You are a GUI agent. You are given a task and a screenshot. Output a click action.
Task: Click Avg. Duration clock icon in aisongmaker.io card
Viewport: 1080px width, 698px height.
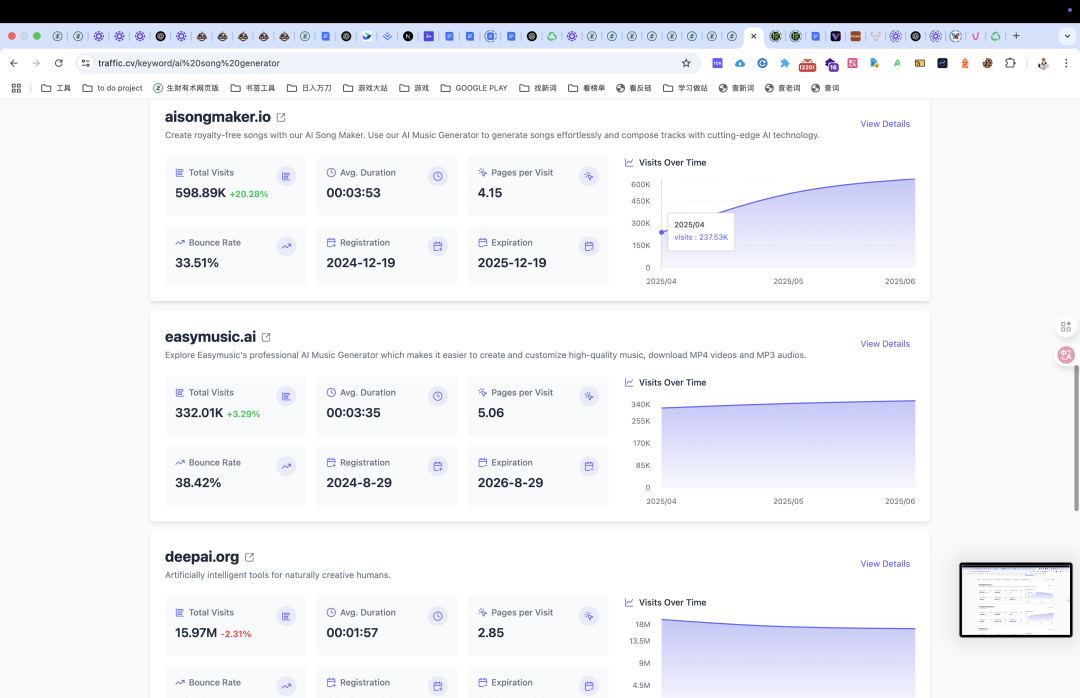pos(437,176)
